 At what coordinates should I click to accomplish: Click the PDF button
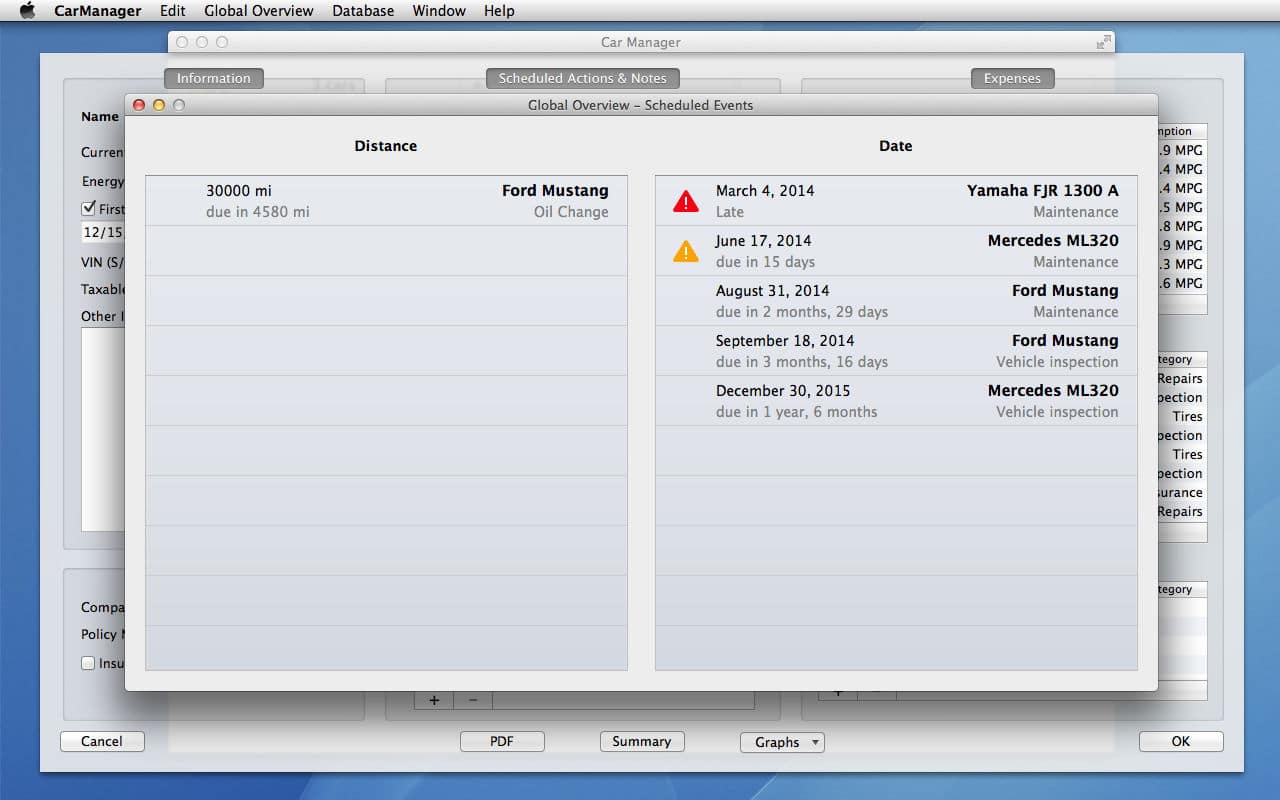502,741
